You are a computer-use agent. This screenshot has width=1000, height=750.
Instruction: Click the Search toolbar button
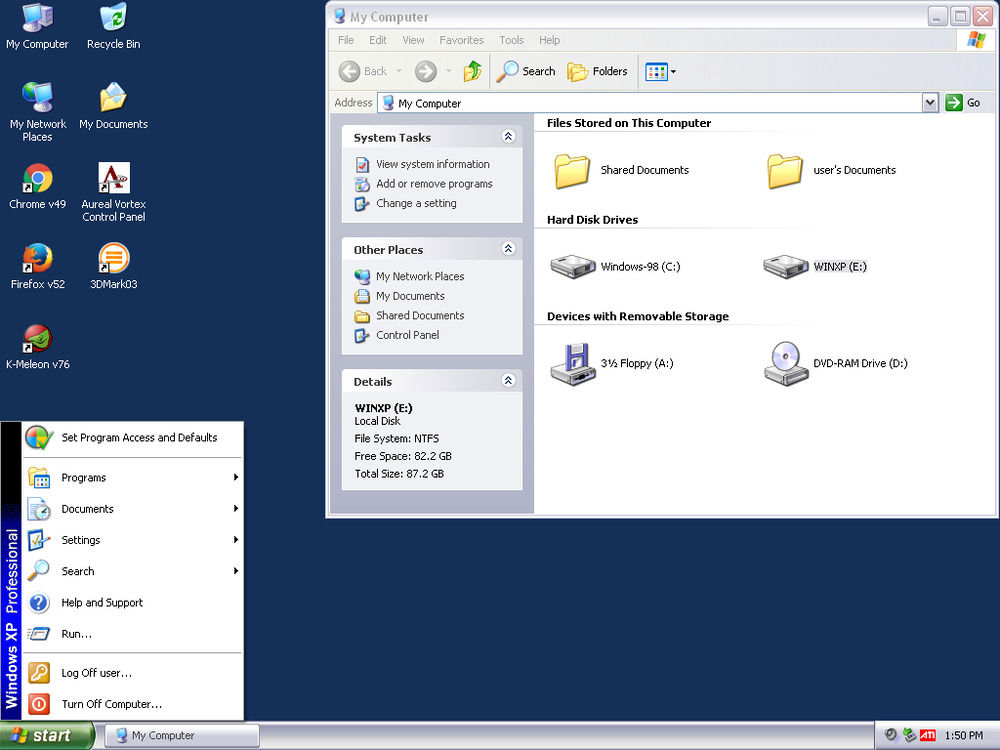(526, 71)
